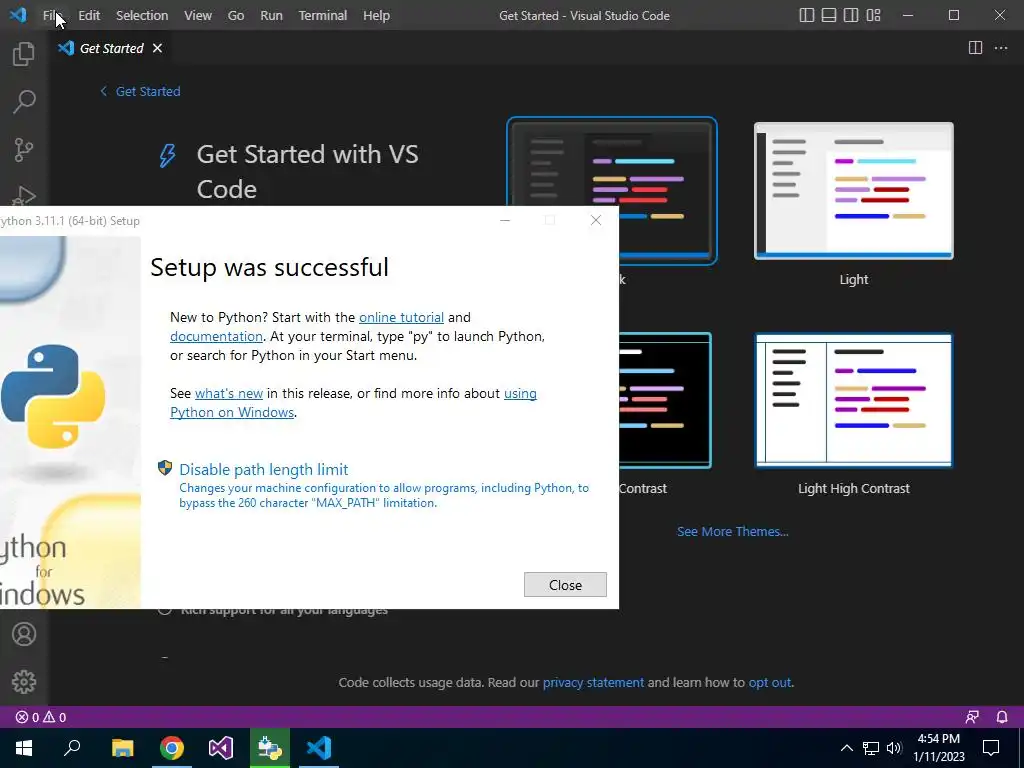Select Dark High Contrast theme thumbnail

tap(665, 400)
